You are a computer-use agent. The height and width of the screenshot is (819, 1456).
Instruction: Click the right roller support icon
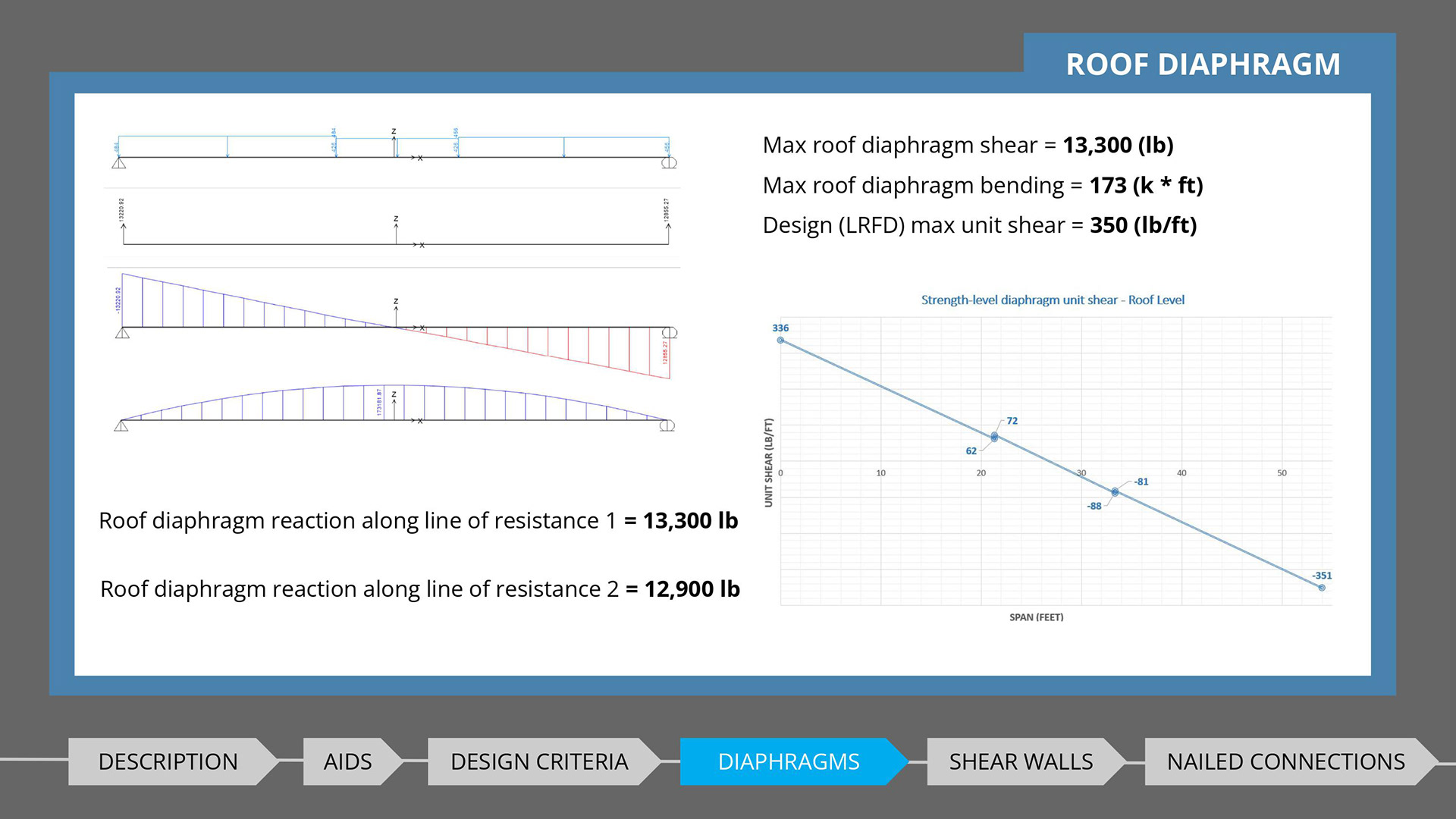pyautogui.click(x=669, y=163)
